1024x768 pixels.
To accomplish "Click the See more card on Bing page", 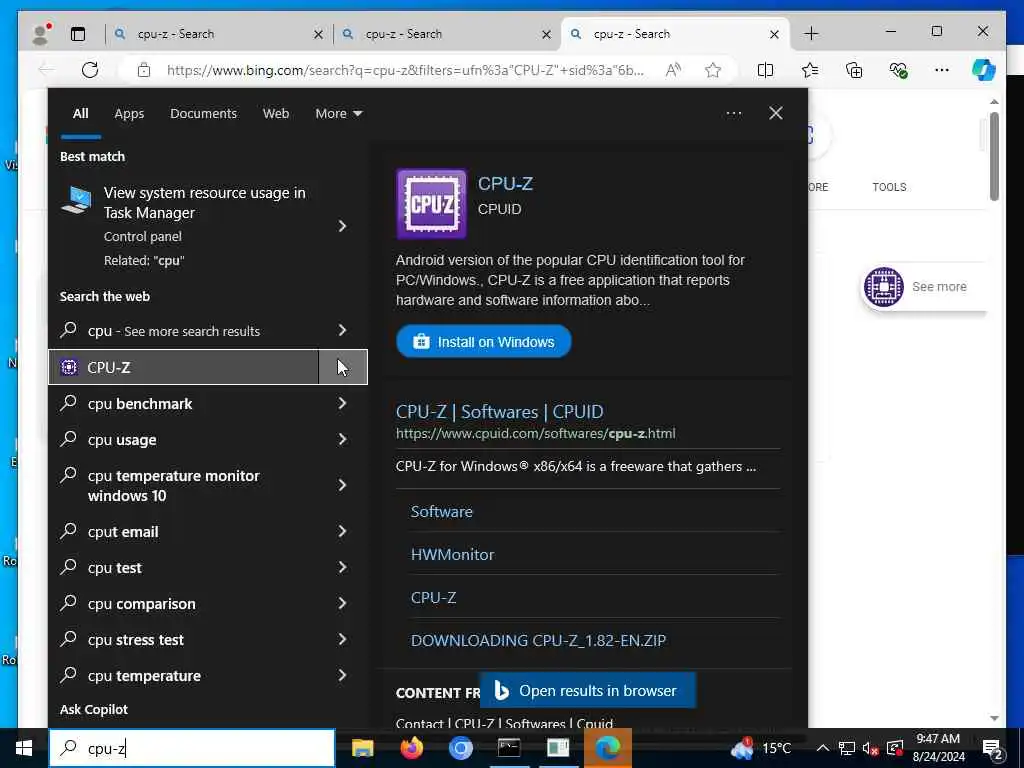I will tap(922, 287).
